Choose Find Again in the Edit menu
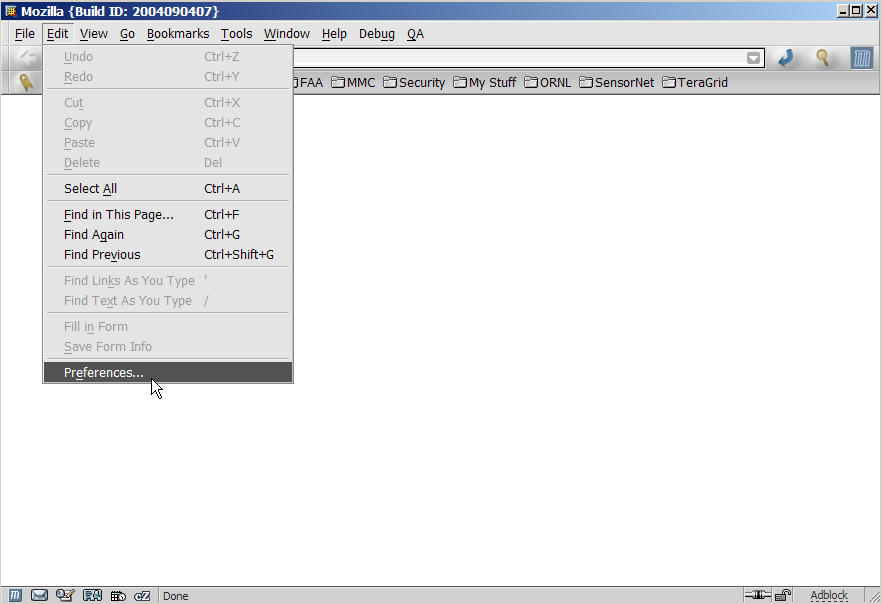This screenshot has height=604, width=882. (x=168, y=235)
